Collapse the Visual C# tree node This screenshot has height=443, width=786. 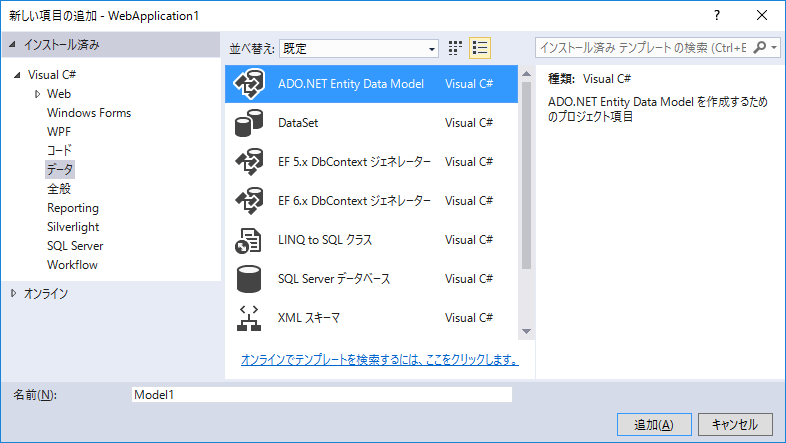(x=17, y=75)
